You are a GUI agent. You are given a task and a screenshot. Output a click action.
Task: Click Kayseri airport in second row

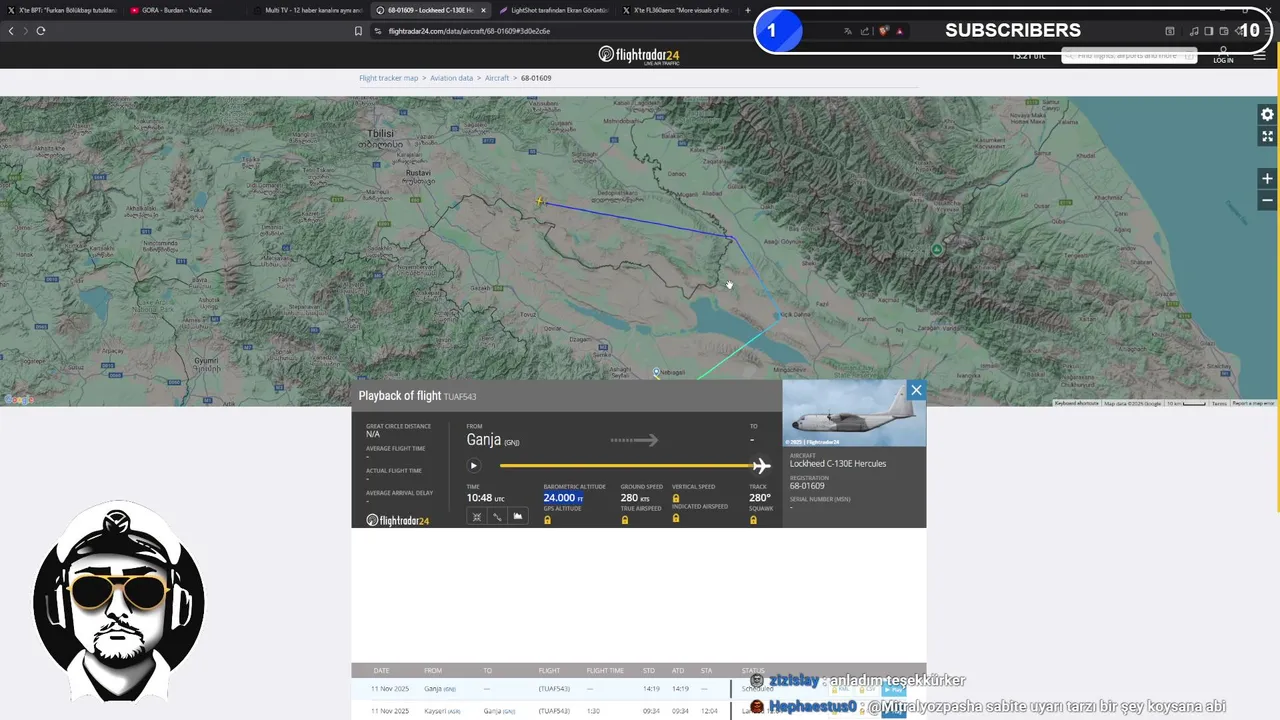click(442, 711)
